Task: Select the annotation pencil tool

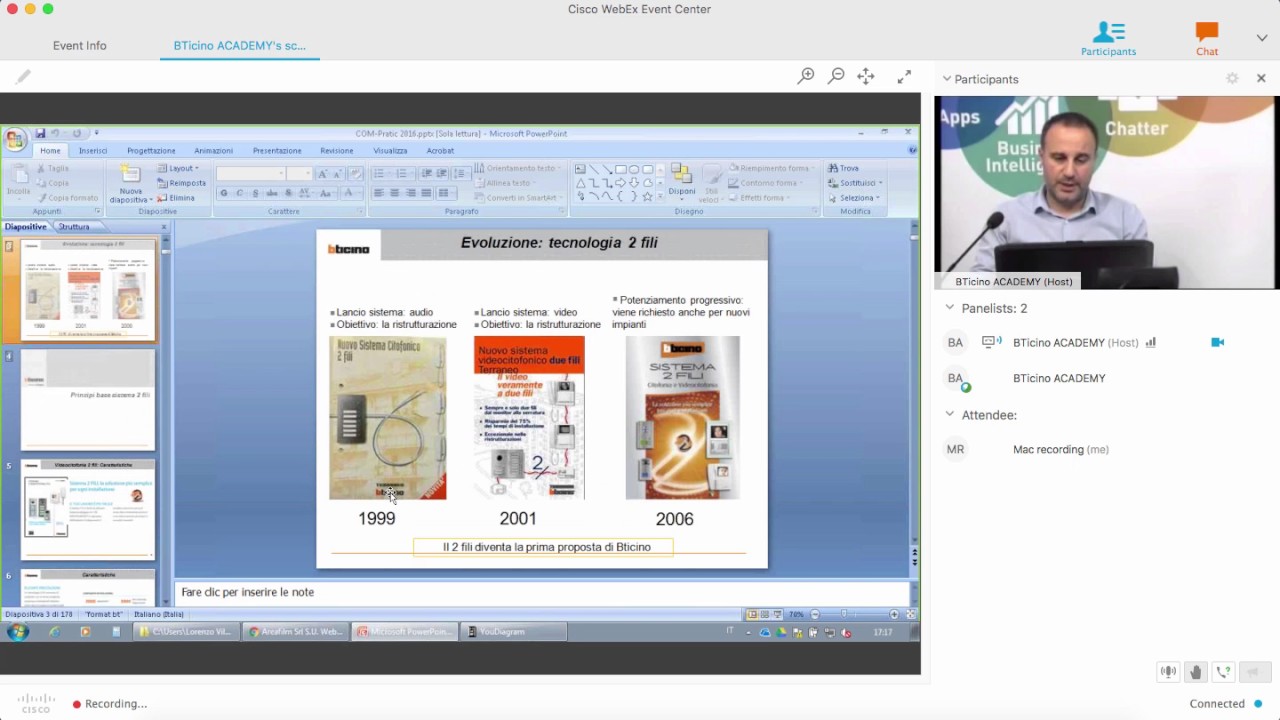Action: point(23,77)
